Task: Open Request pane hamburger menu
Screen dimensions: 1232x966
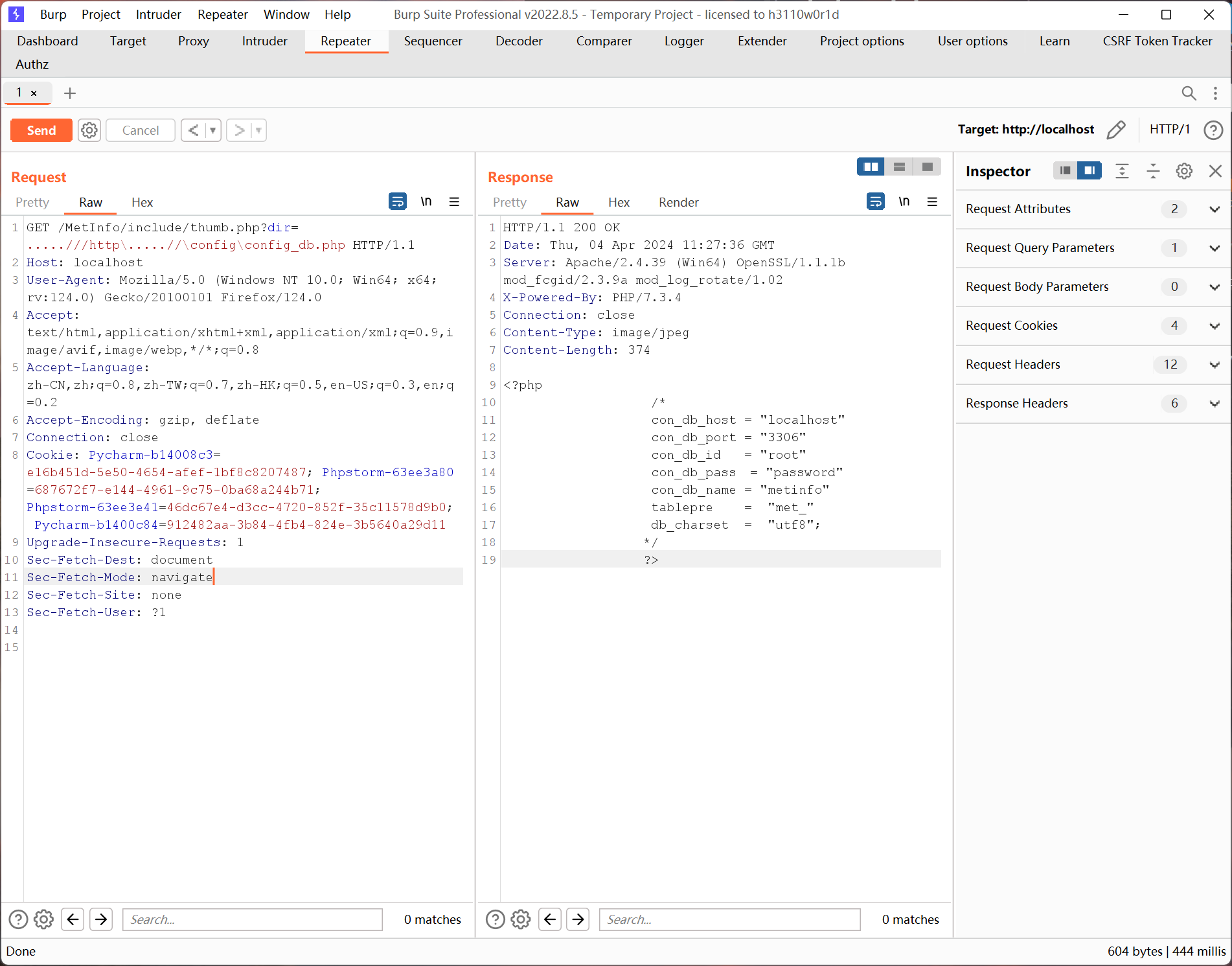Action: click(455, 201)
